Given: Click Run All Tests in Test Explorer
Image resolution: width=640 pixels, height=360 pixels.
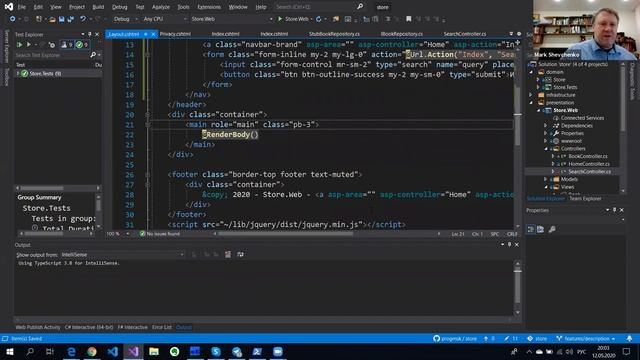Looking at the screenshot, I should [x=19, y=44].
